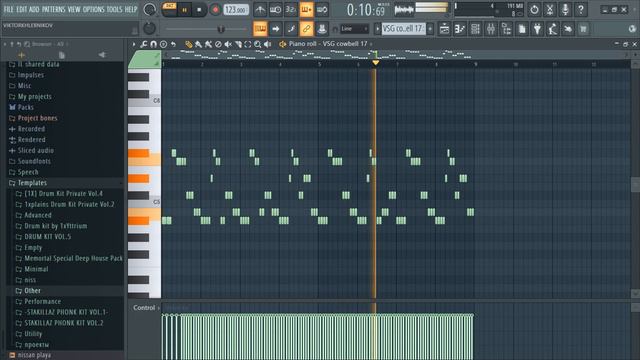
Task: Toggle the metronome button
Action: click(x=260, y=9)
